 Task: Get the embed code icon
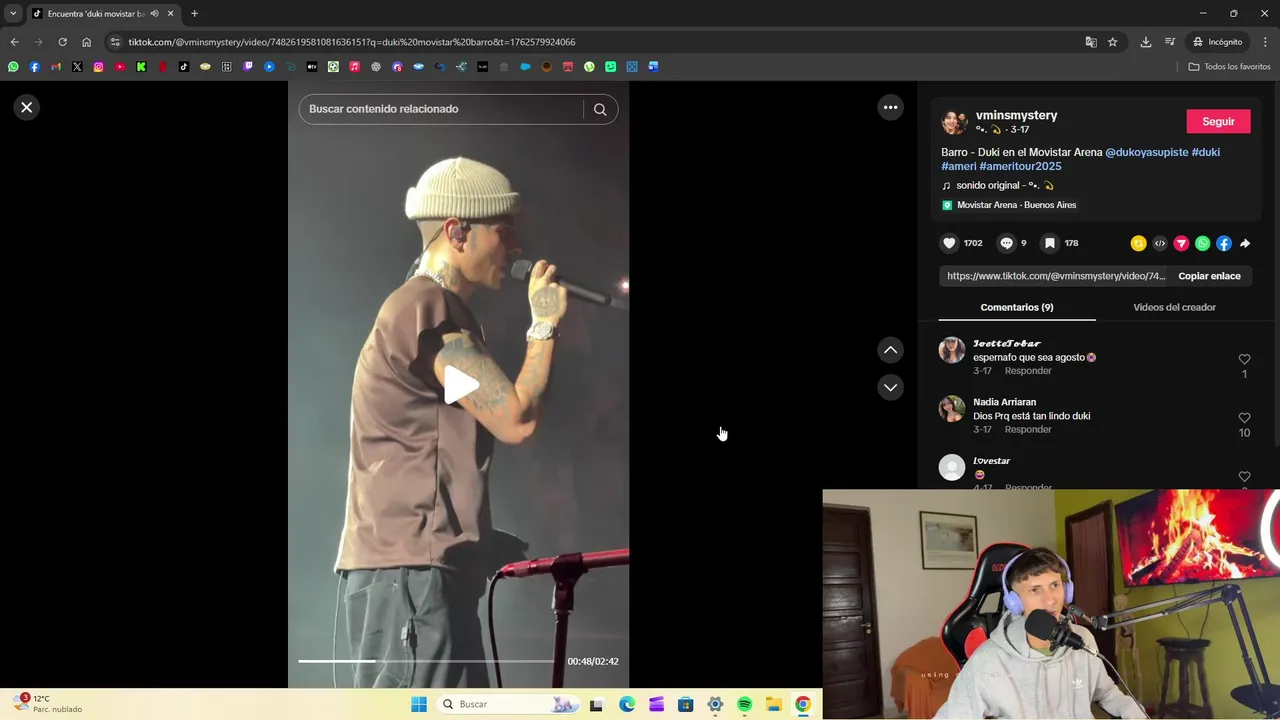pyautogui.click(x=1160, y=243)
